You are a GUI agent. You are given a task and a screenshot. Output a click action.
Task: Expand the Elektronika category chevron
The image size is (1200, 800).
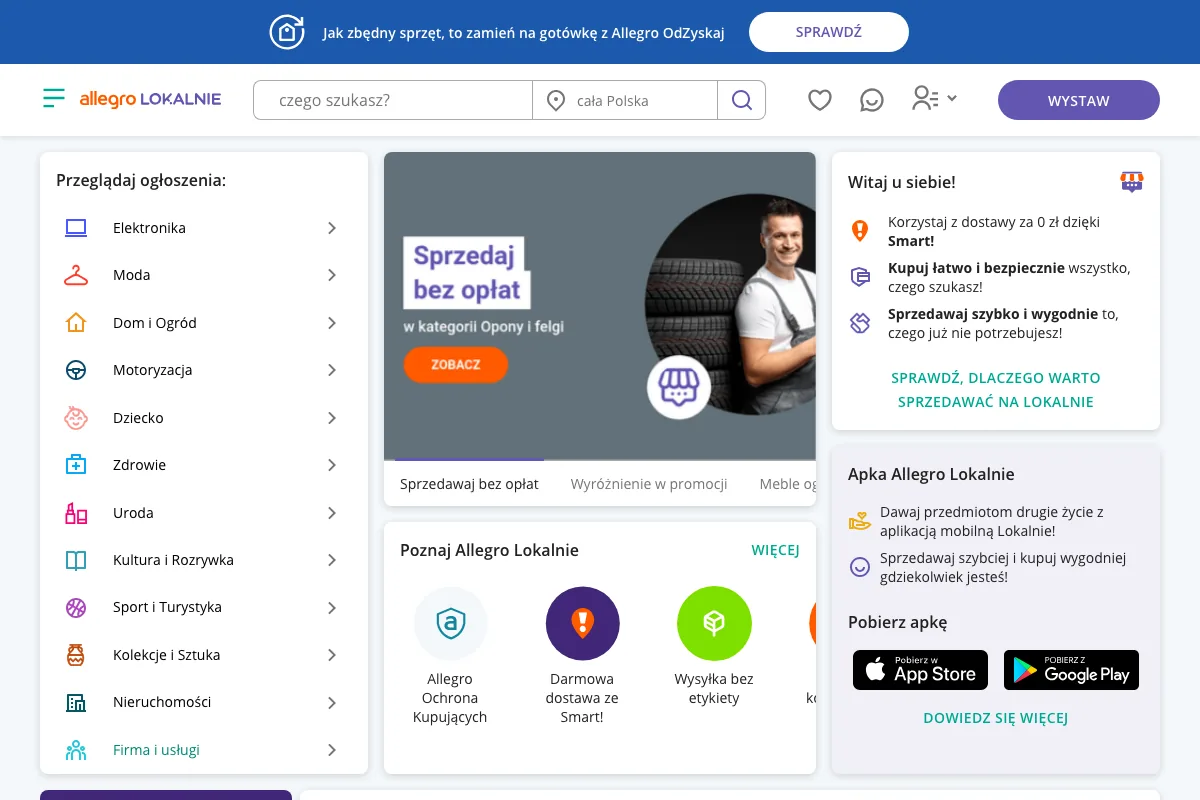click(x=332, y=228)
